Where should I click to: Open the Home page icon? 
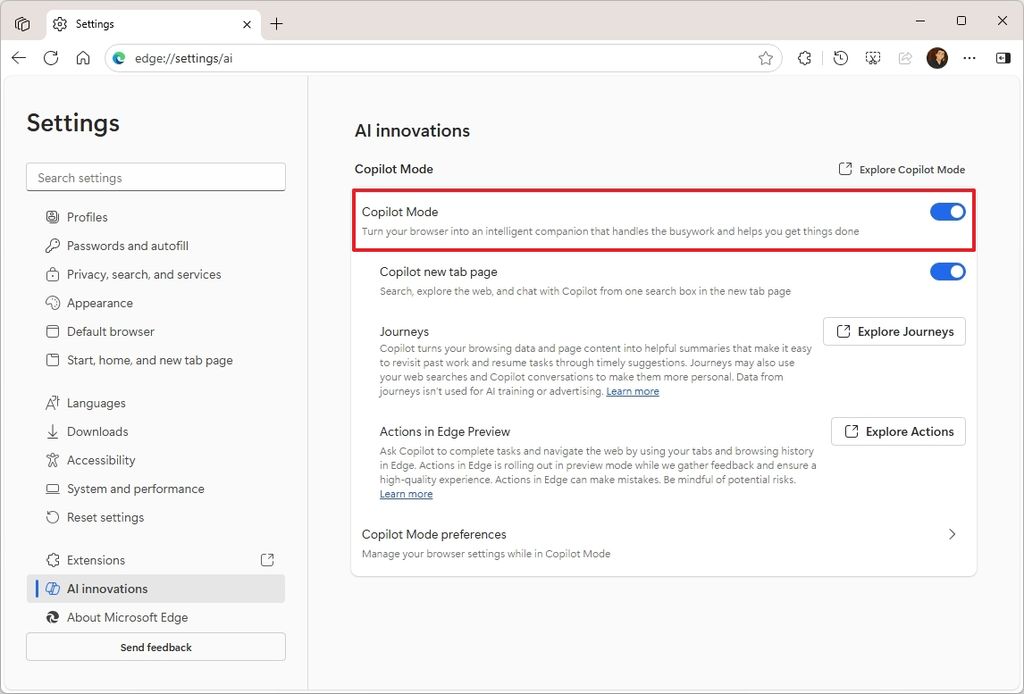83,58
